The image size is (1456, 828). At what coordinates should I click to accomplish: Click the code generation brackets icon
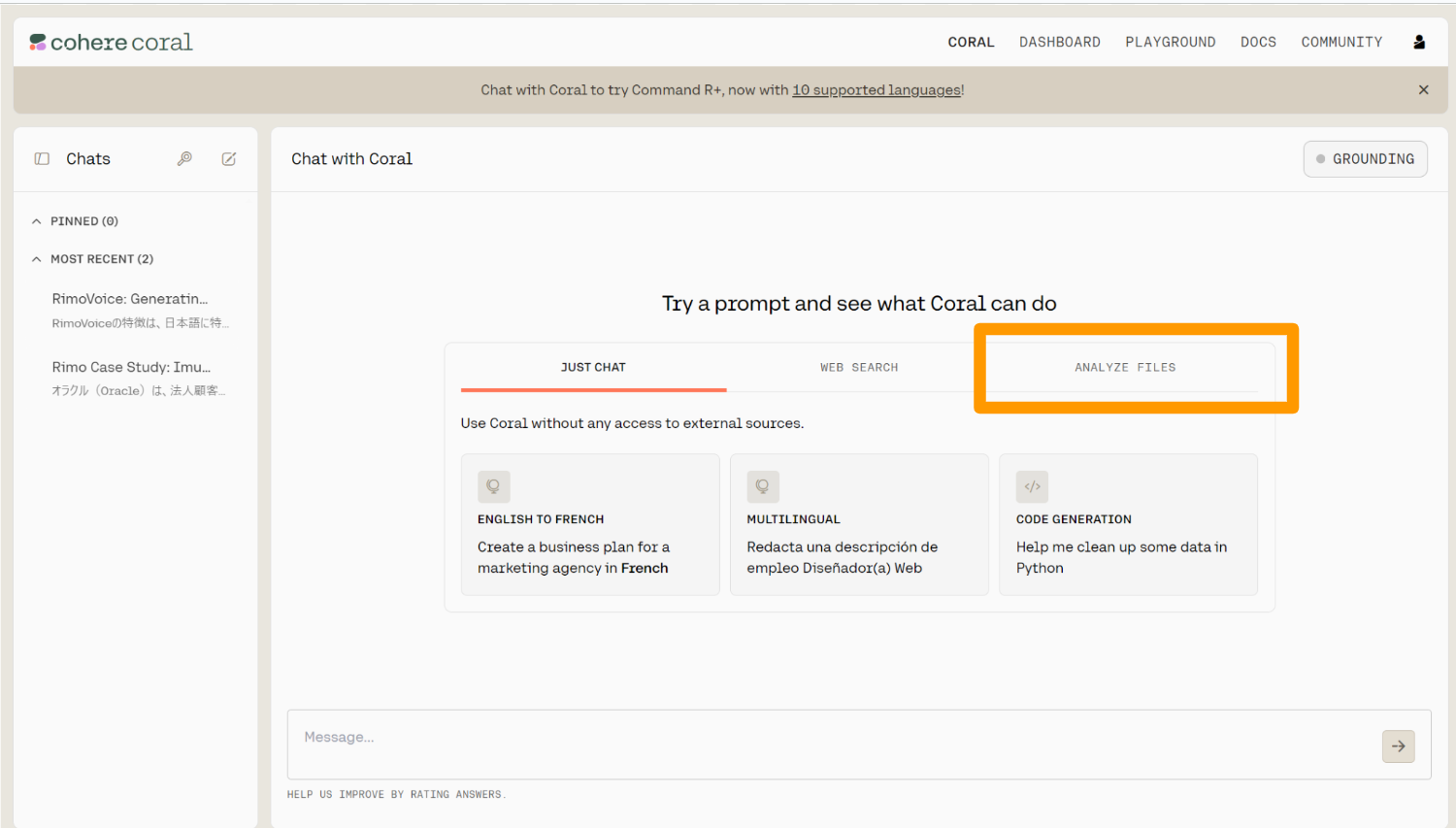(x=1032, y=486)
